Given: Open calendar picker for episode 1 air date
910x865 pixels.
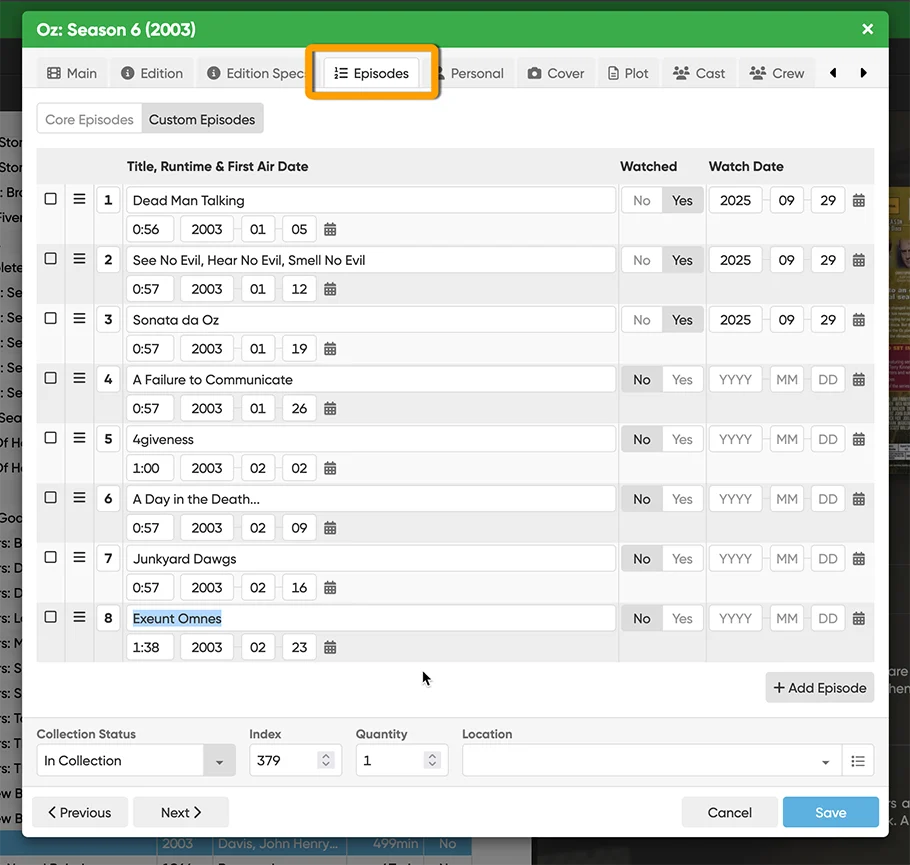Looking at the screenshot, I should click(x=330, y=229).
